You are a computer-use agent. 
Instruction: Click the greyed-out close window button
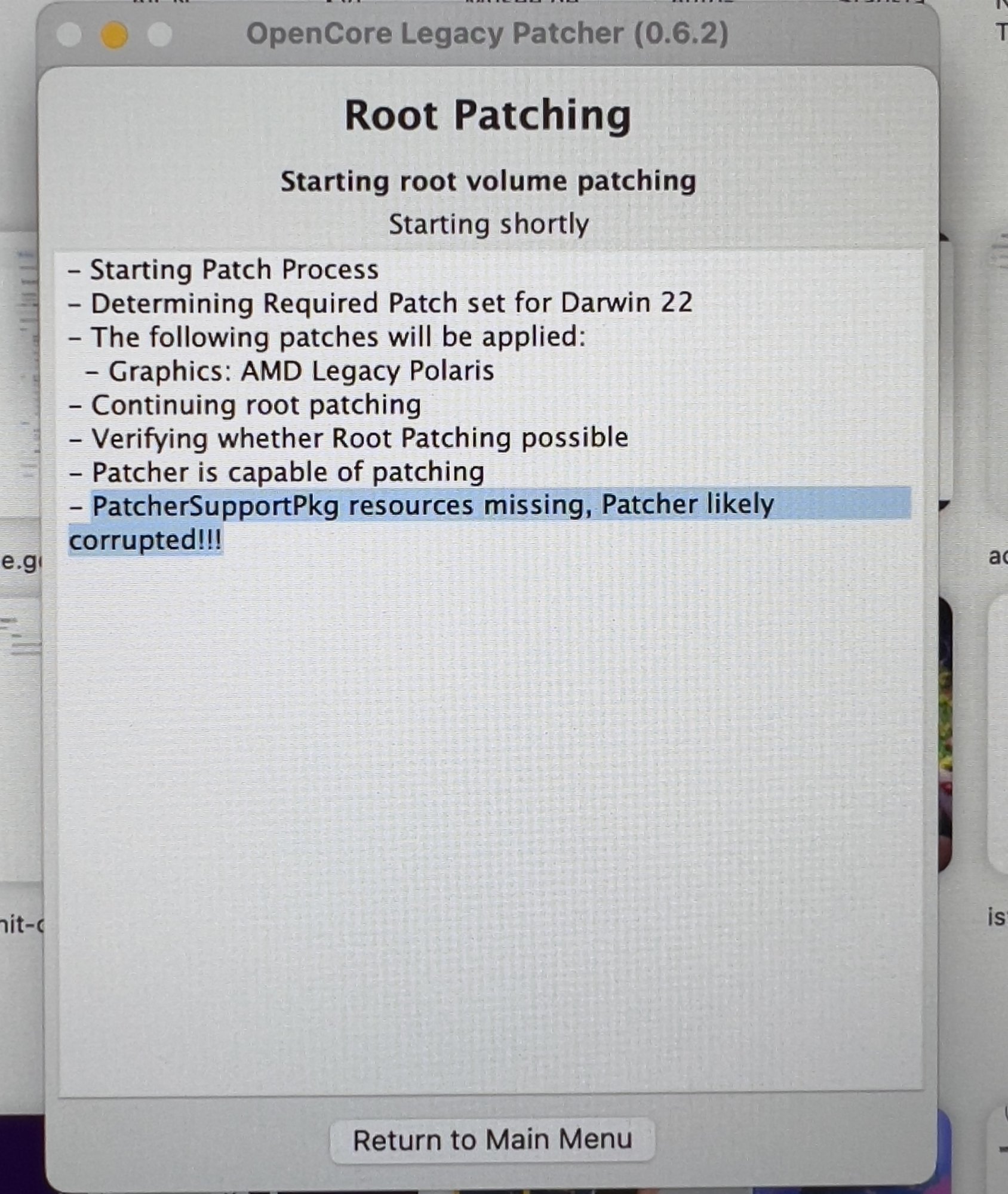click(69, 35)
